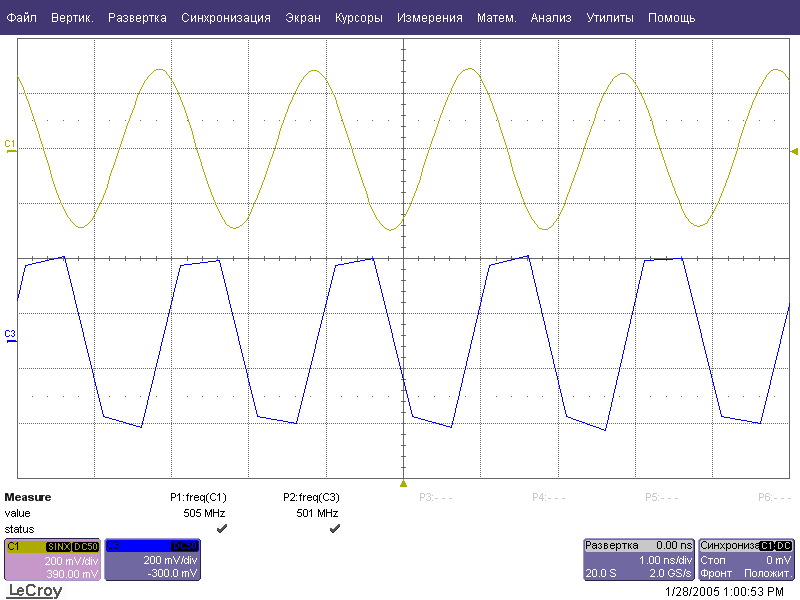Open the Синхронизация menu
Viewport: 800px width, 600px height.
tap(226, 18)
